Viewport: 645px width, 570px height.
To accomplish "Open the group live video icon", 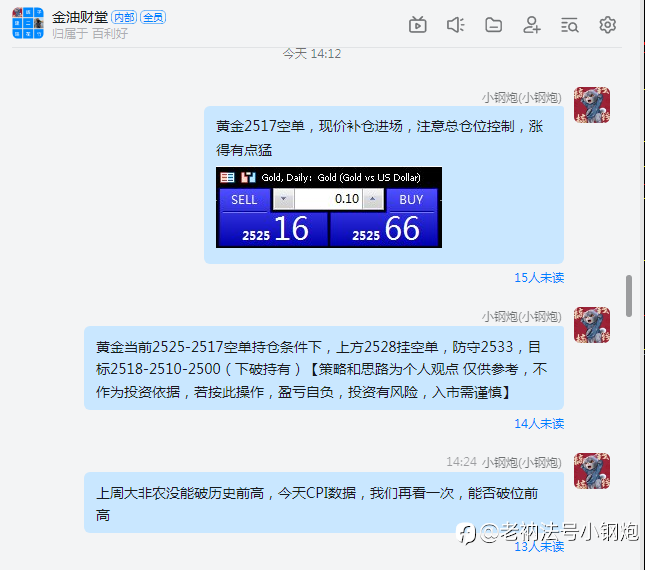I will tap(418, 25).
